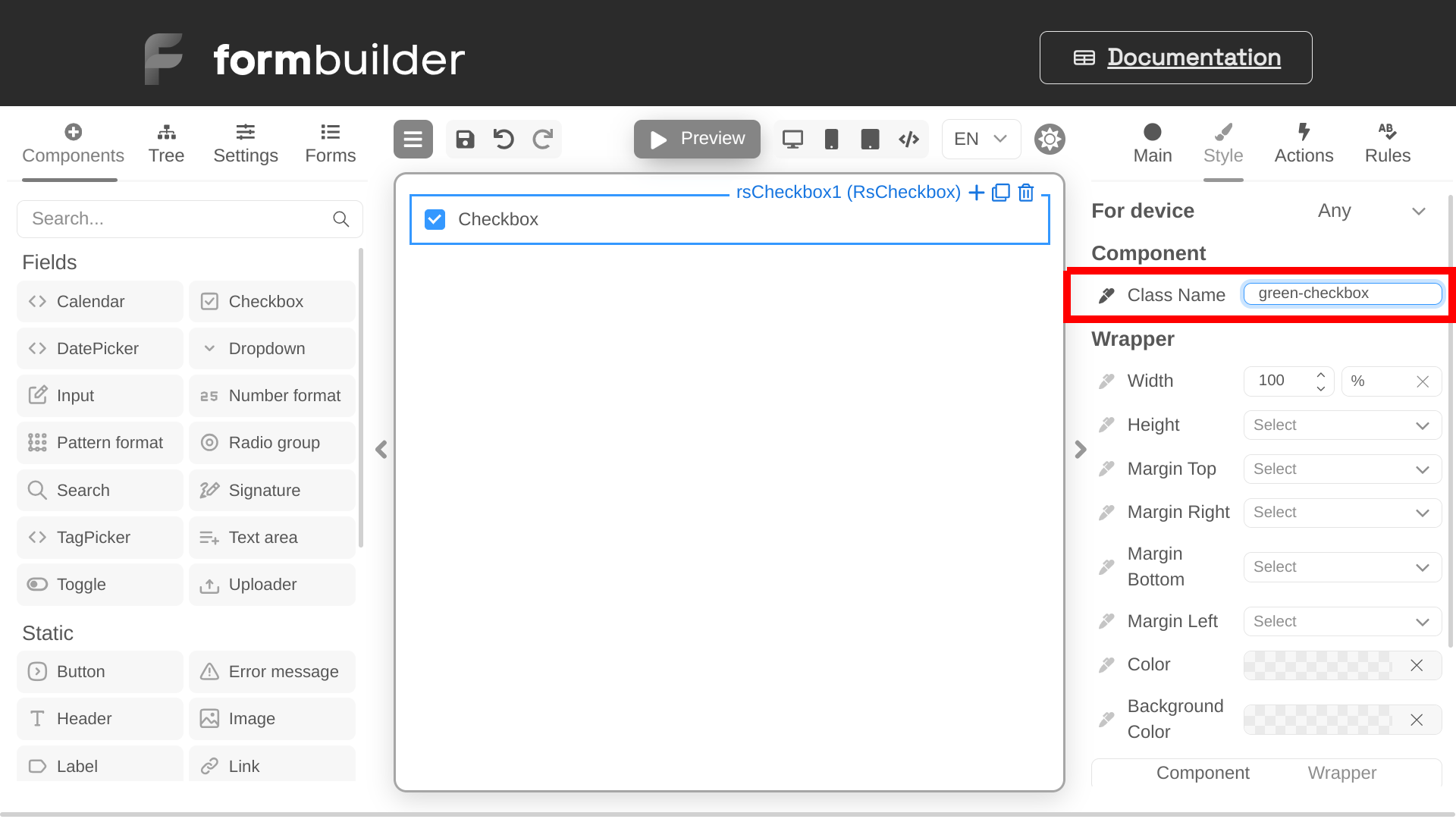1456x819 pixels.
Task: Click the Preview button
Action: pyautogui.click(x=697, y=139)
